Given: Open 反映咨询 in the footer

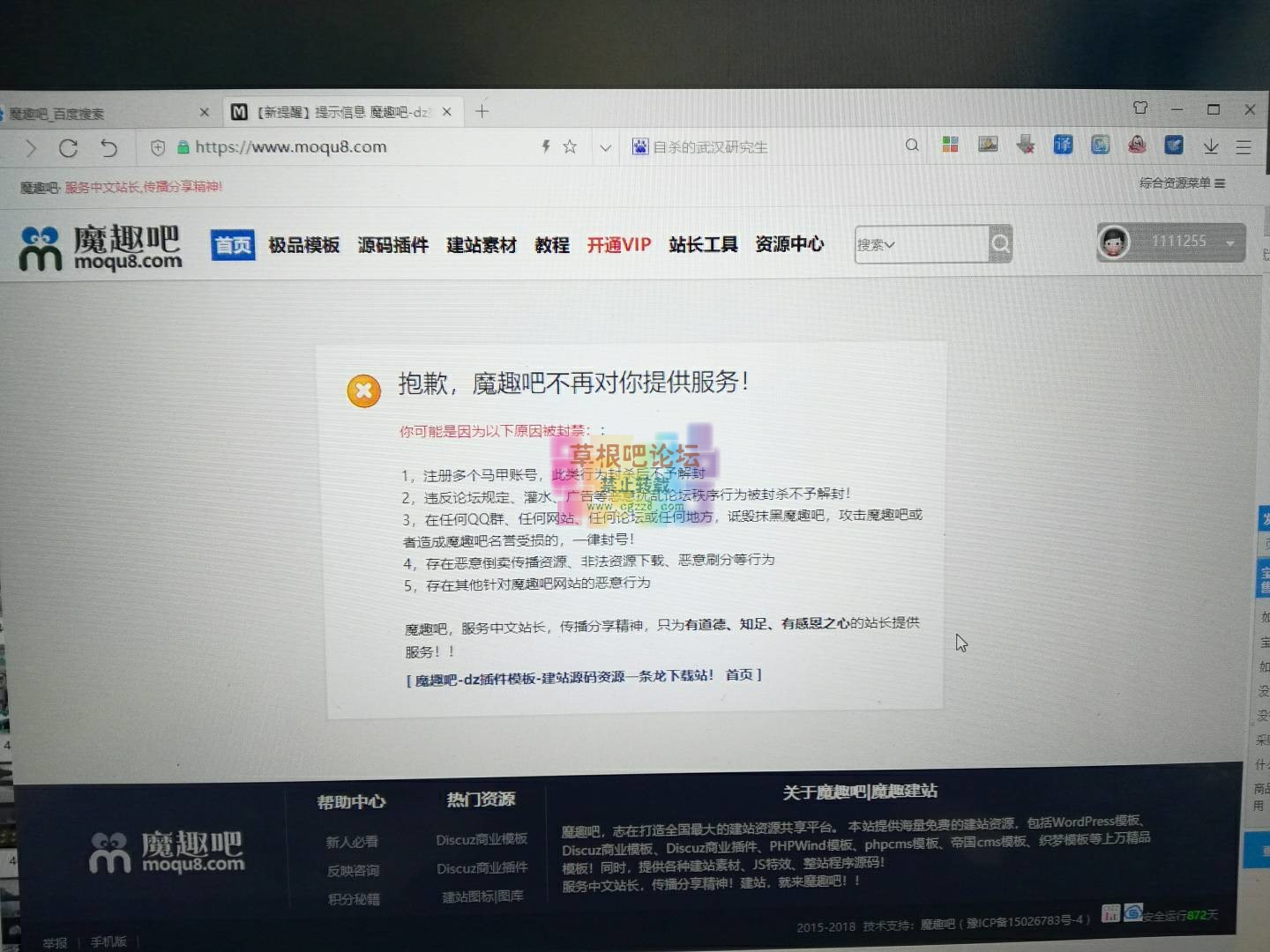Looking at the screenshot, I should 353,870.
